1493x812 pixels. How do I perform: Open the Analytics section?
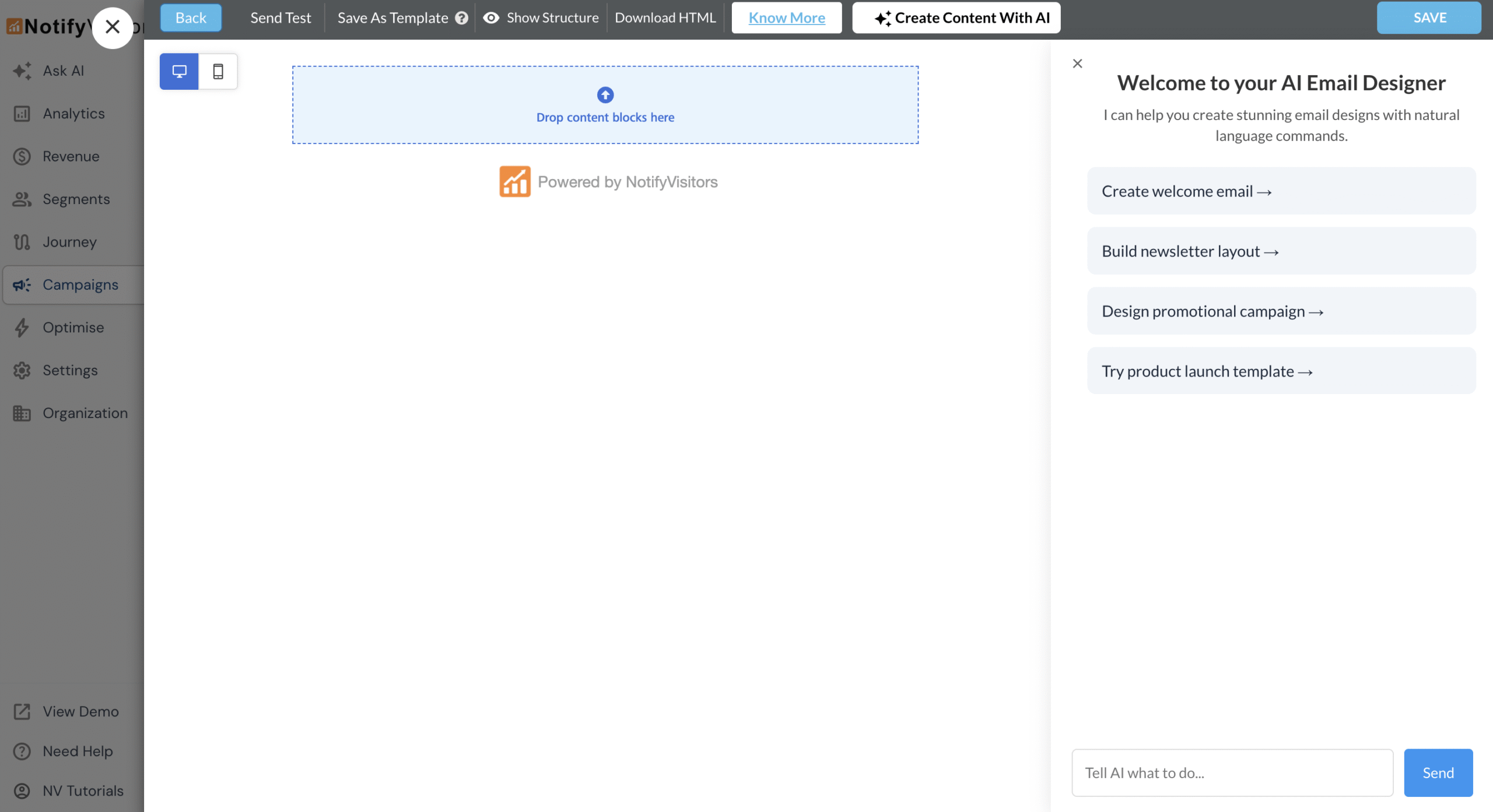click(73, 113)
